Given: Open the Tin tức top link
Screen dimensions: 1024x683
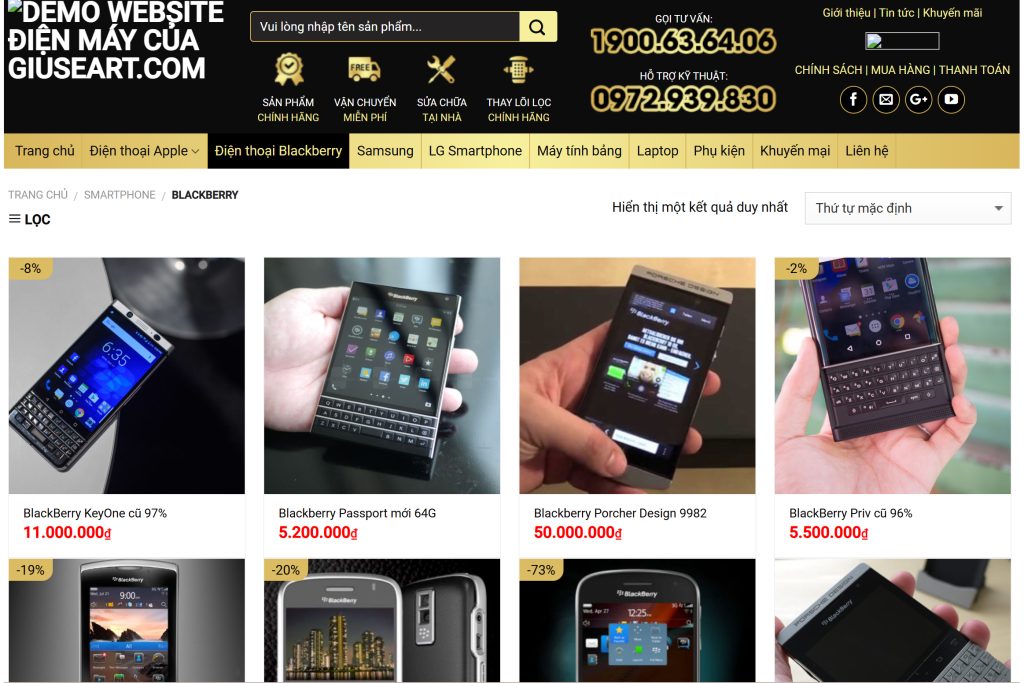Looking at the screenshot, I should coord(897,12).
